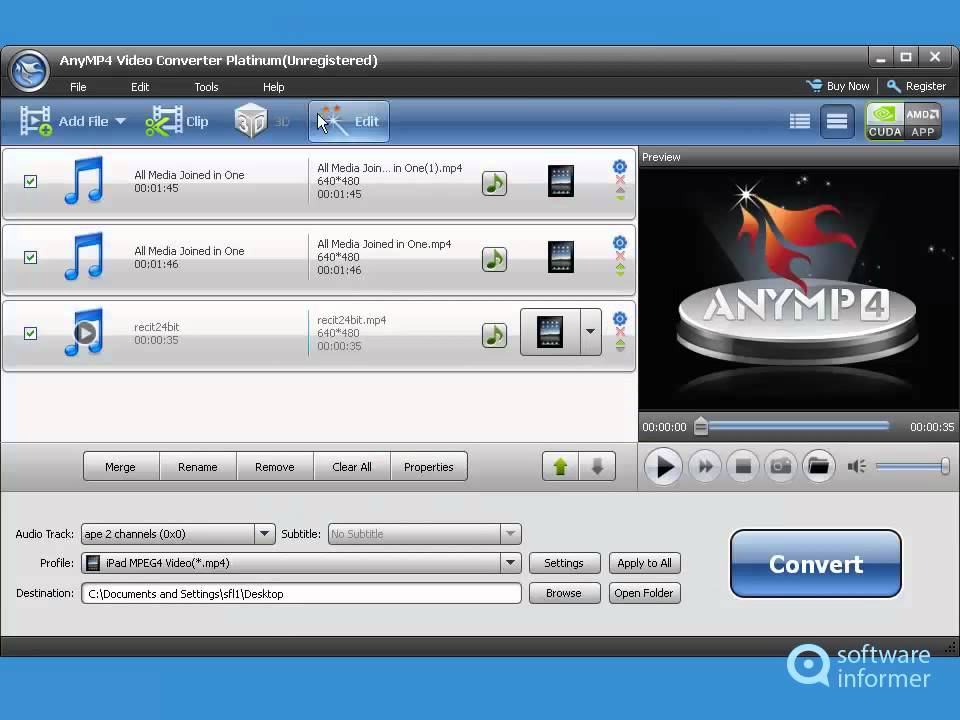Open the Edit magic wand tool
960x720 pixels.
pyautogui.click(x=348, y=121)
